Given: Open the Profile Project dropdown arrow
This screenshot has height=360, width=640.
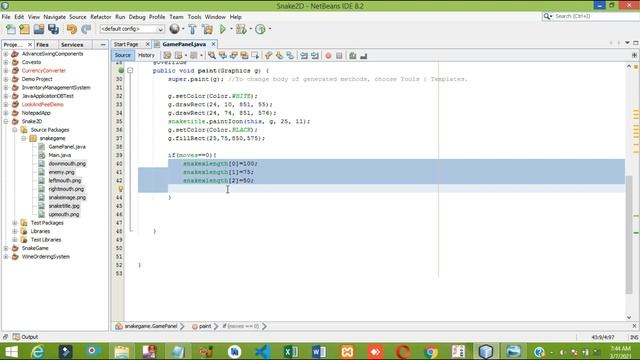Looking at the screenshot, I should 270,29.
